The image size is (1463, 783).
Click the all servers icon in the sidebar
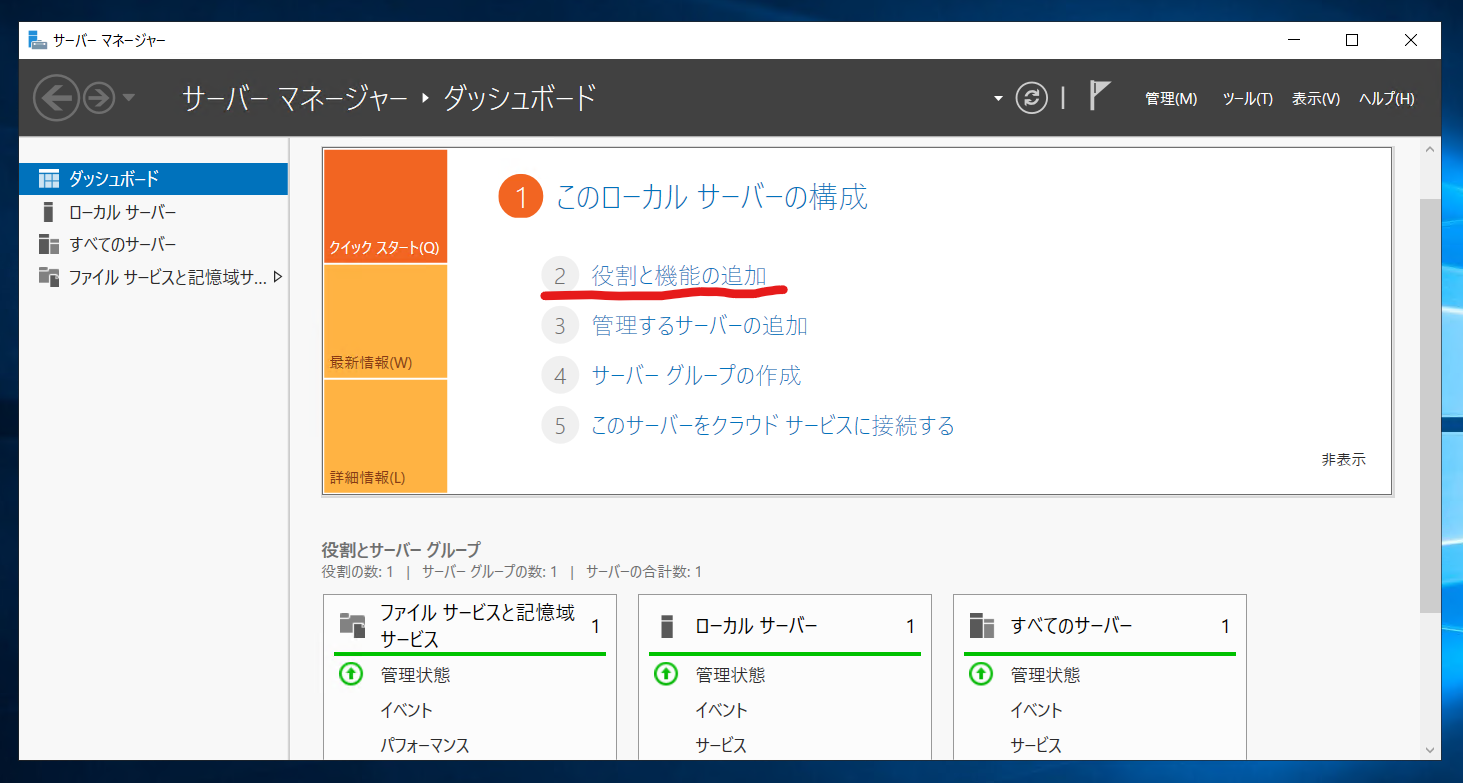point(49,244)
